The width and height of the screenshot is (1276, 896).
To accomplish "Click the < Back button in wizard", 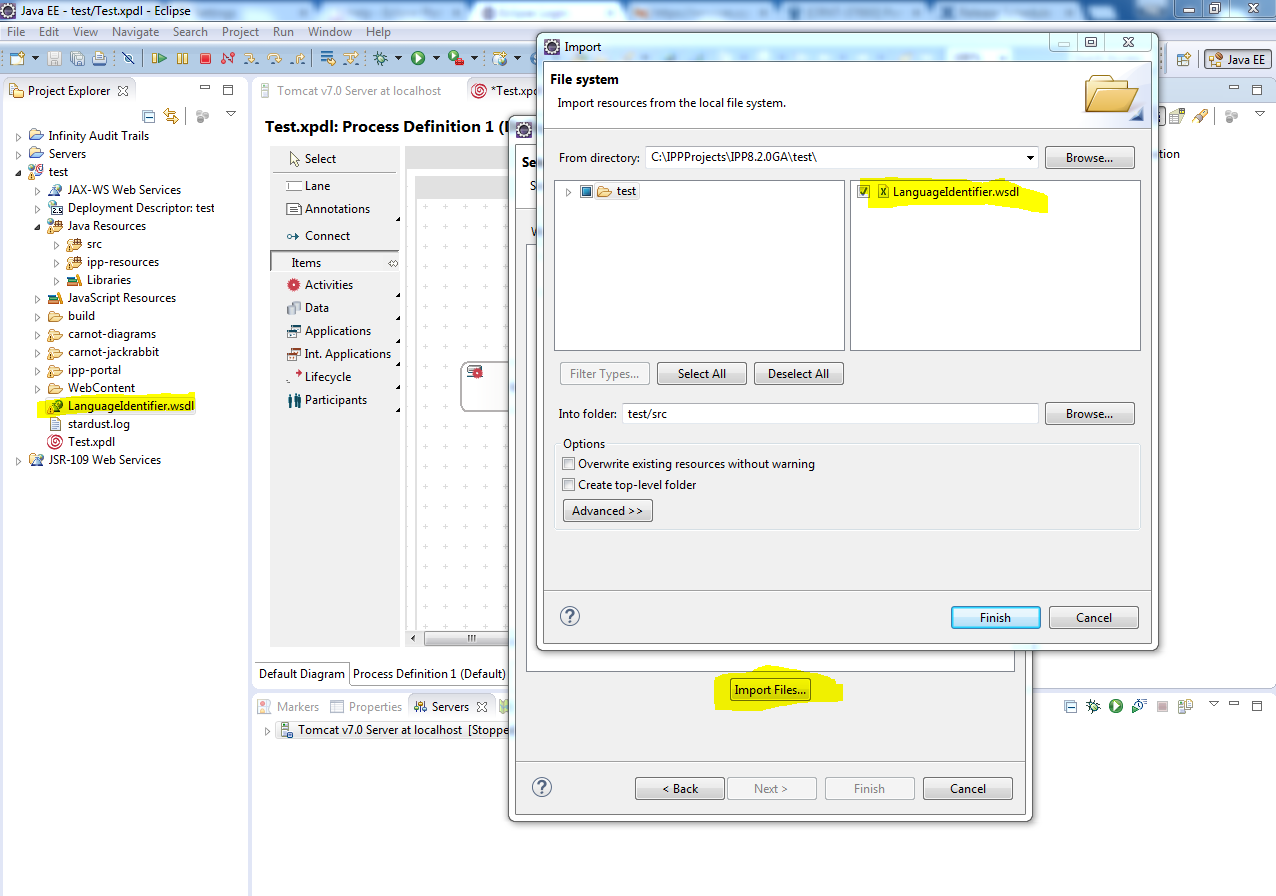I will (x=680, y=789).
